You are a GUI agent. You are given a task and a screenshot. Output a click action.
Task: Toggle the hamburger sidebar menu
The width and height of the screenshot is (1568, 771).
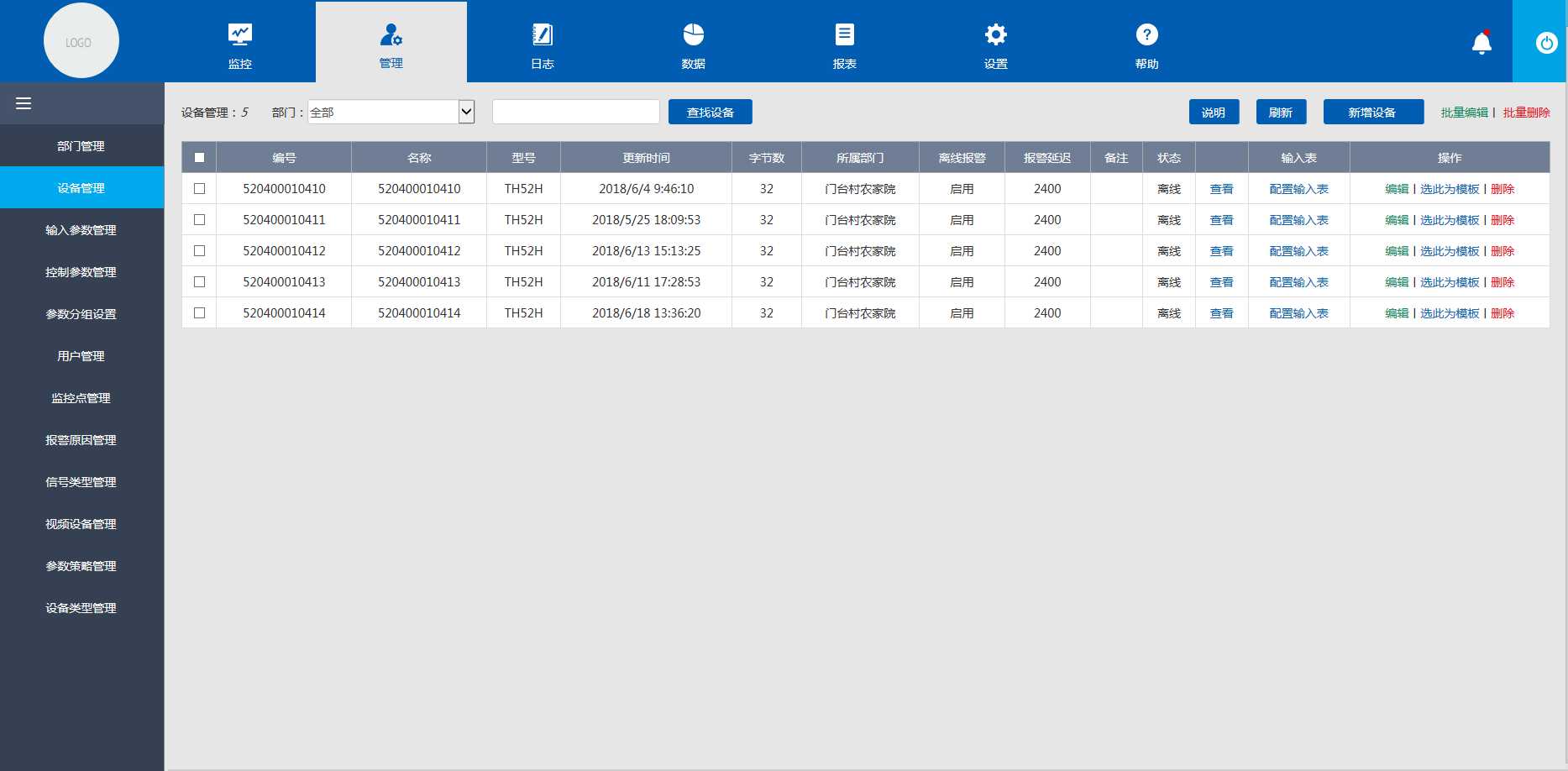click(x=24, y=103)
